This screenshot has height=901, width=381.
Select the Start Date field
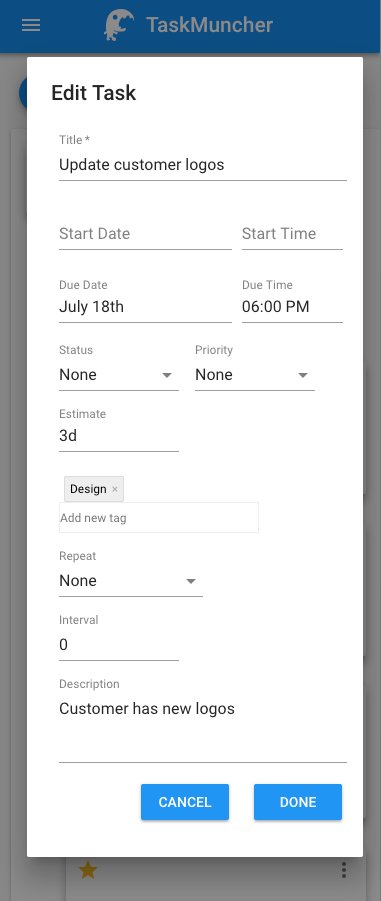point(145,234)
